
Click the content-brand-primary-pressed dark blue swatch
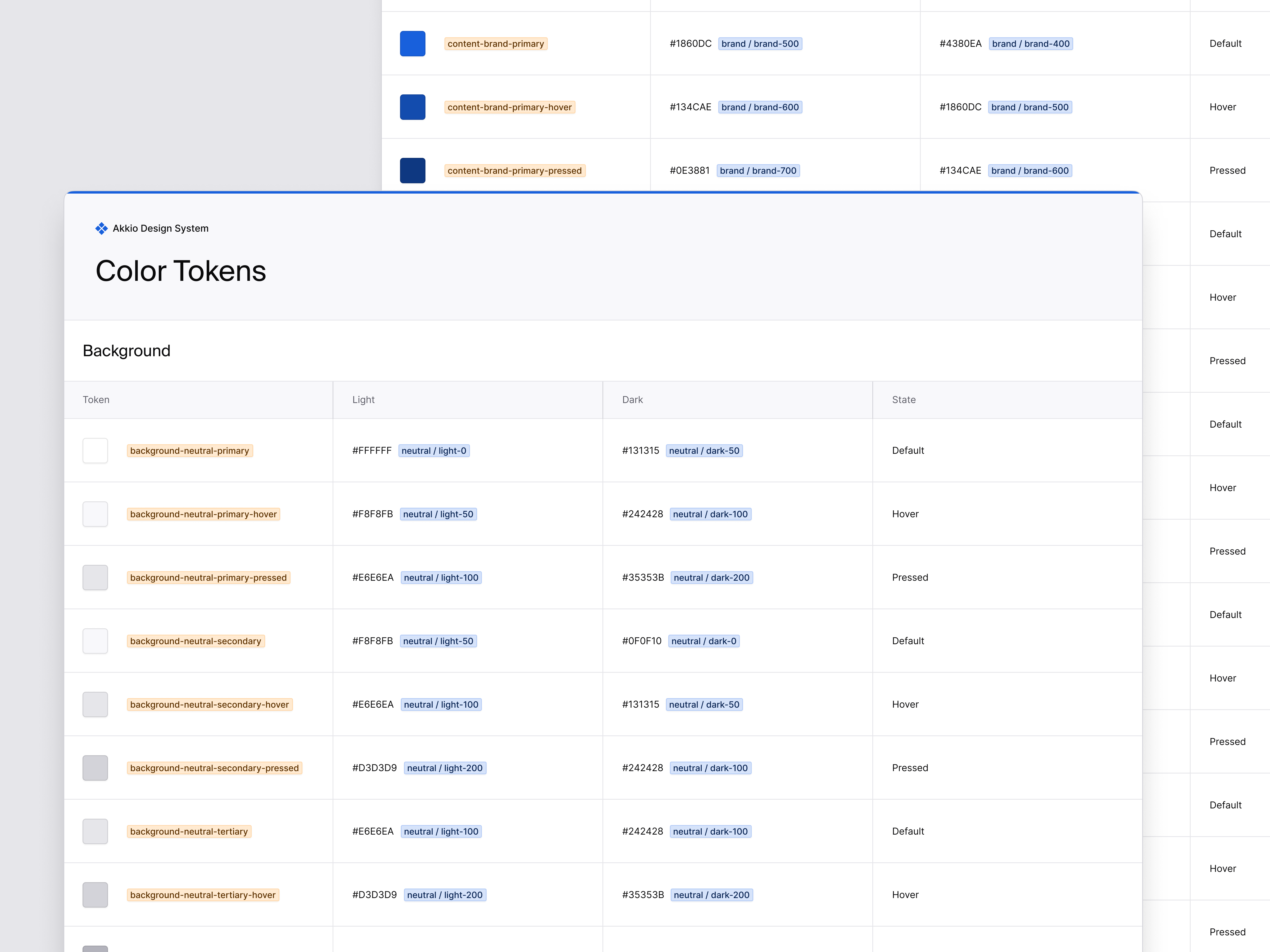click(412, 170)
